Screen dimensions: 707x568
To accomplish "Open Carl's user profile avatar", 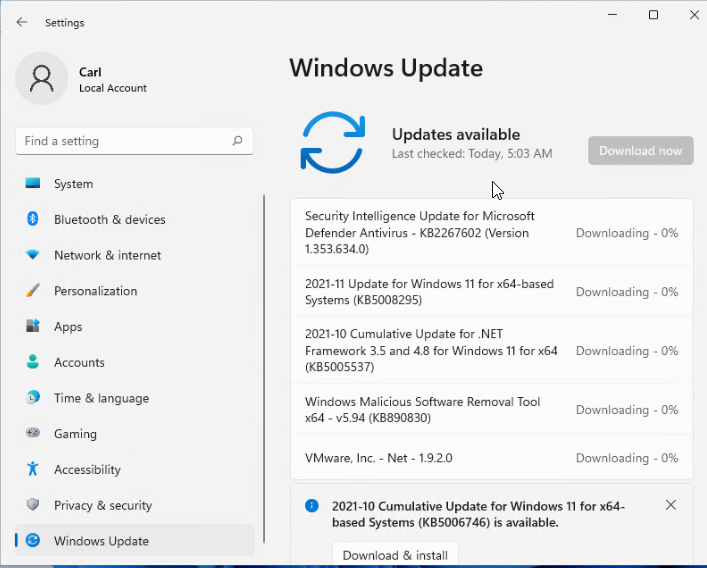I will [41, 78].
